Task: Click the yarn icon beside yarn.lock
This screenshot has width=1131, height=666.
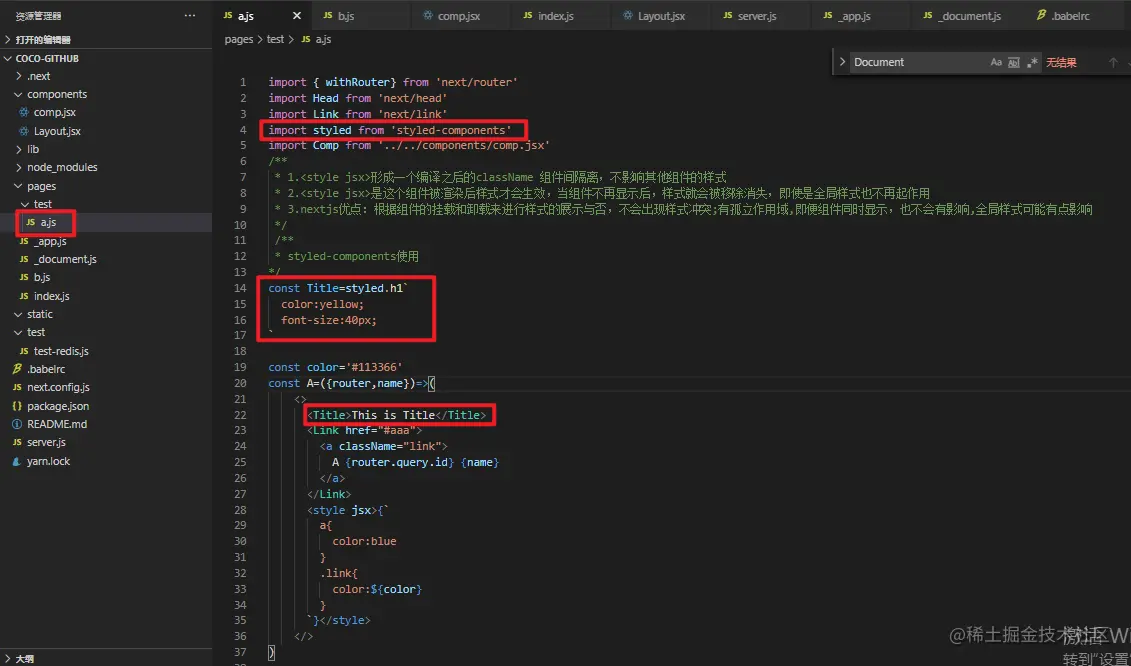Action: tap(17, 461)
